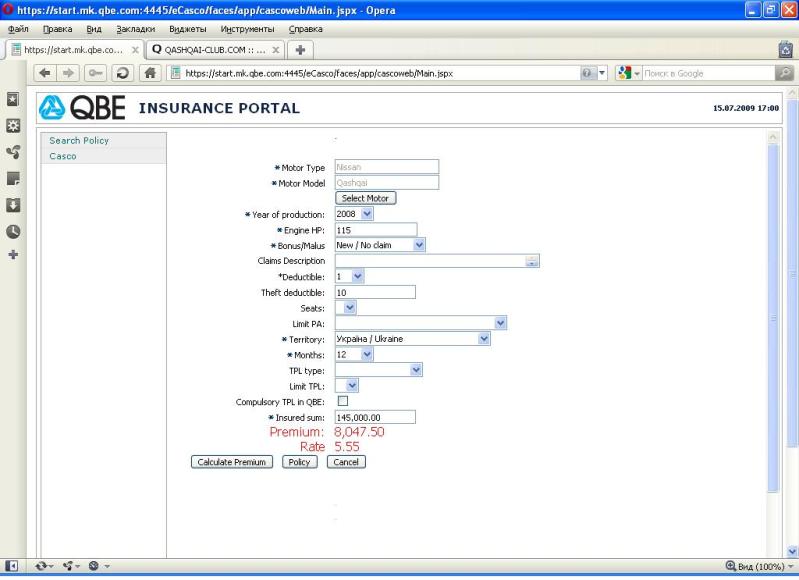Expand the Territory dropdown
Image resolution: width=799 pixels, height=580 pixels.
(484, 339)
